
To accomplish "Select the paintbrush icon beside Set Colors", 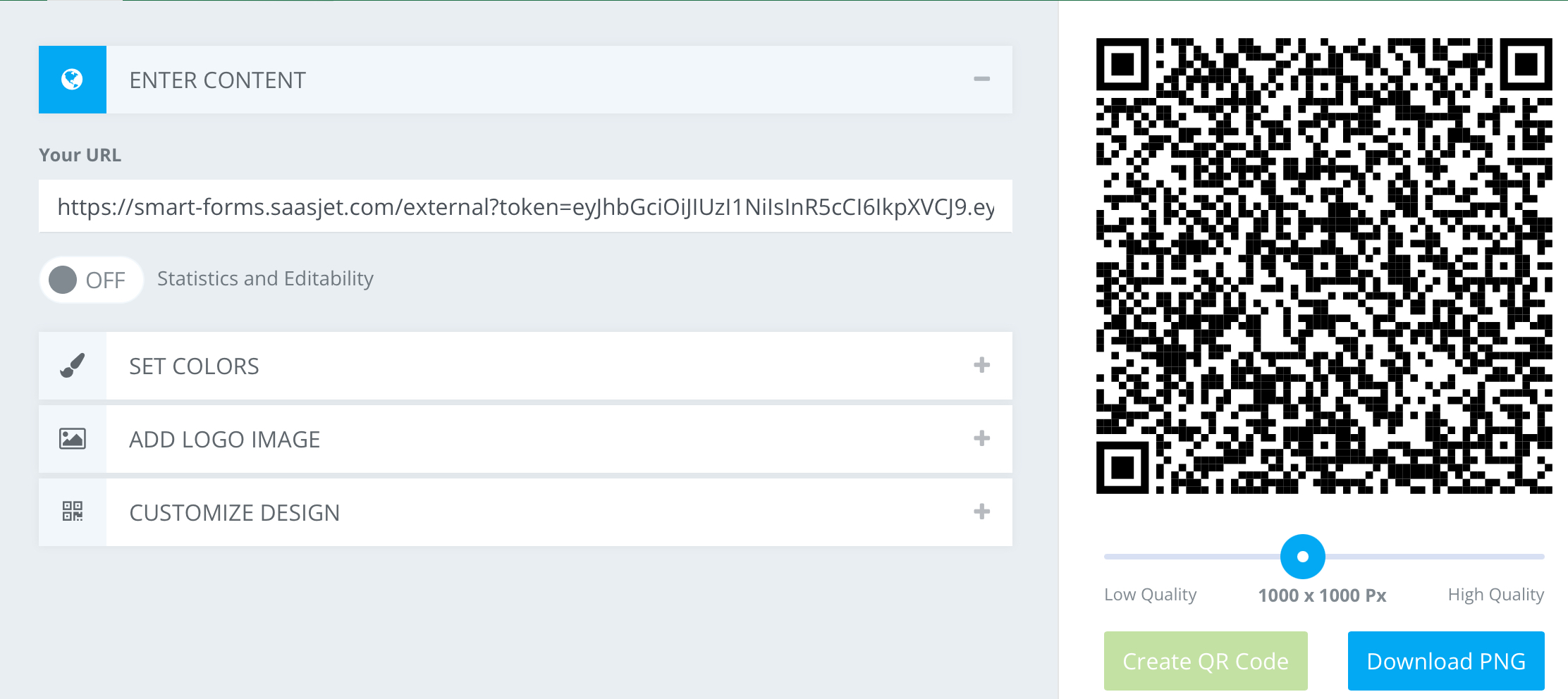I will pos(72,365).
